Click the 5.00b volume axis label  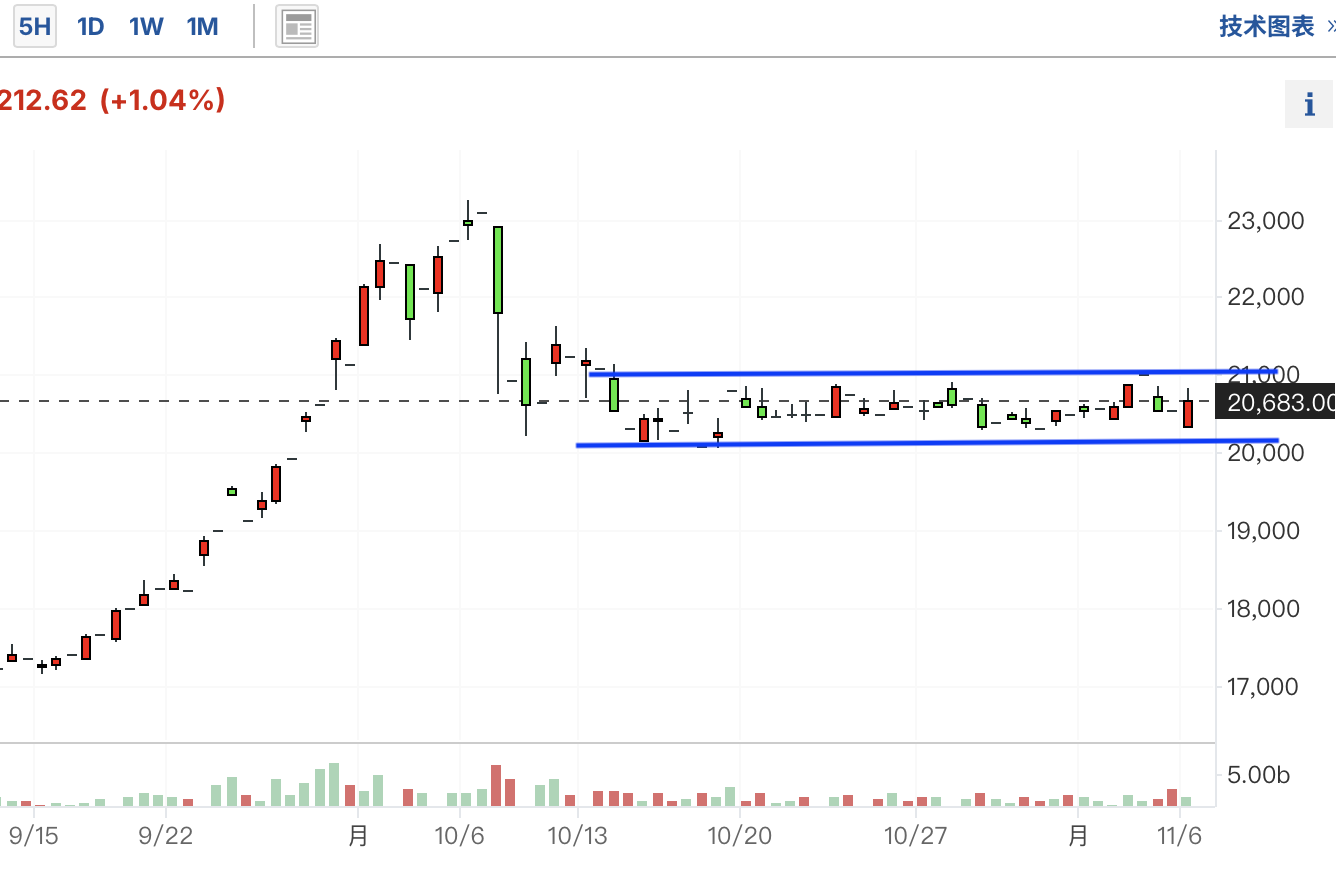(1261, 775)
